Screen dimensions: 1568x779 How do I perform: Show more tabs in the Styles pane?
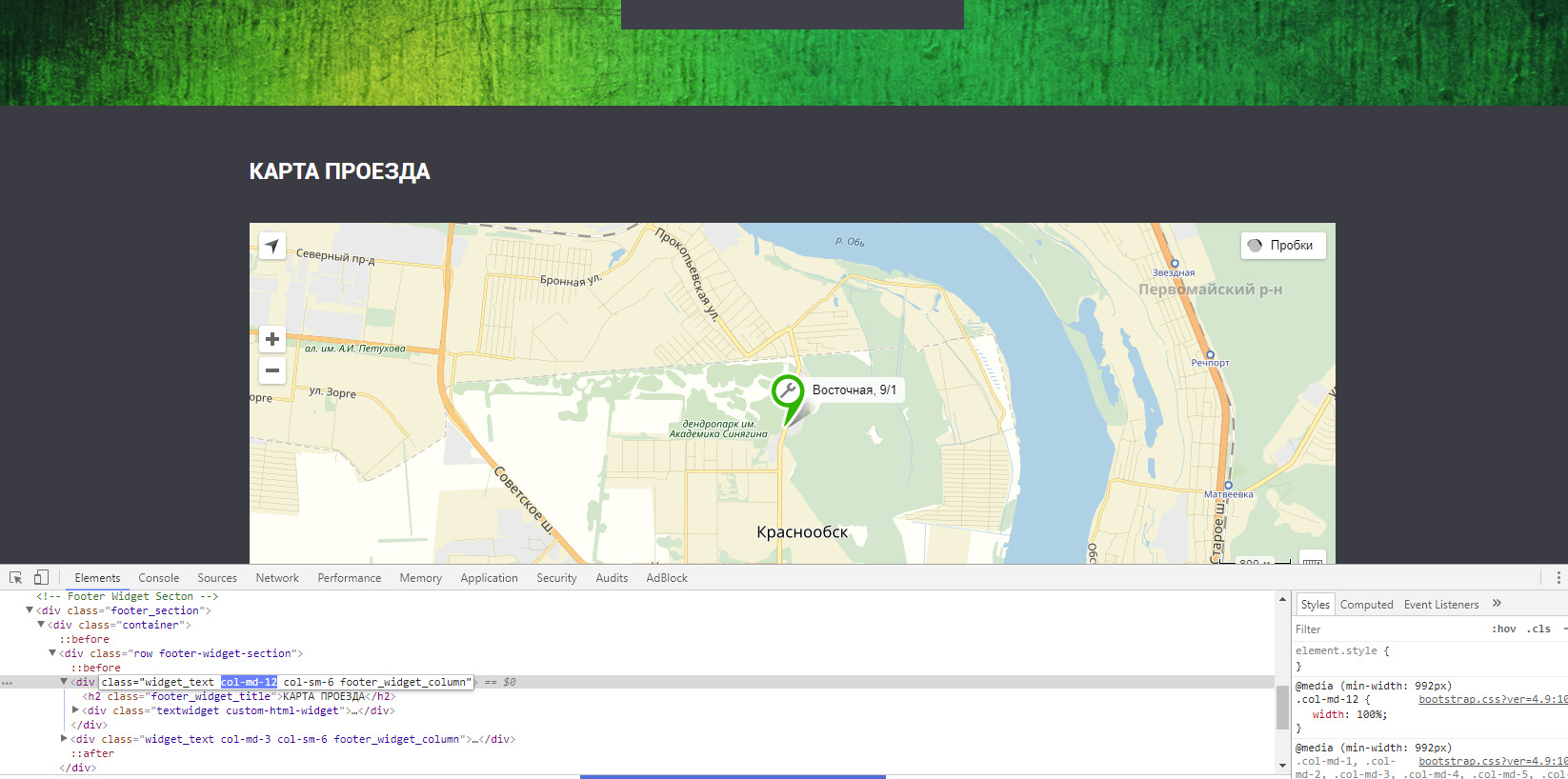[1497, 604]
